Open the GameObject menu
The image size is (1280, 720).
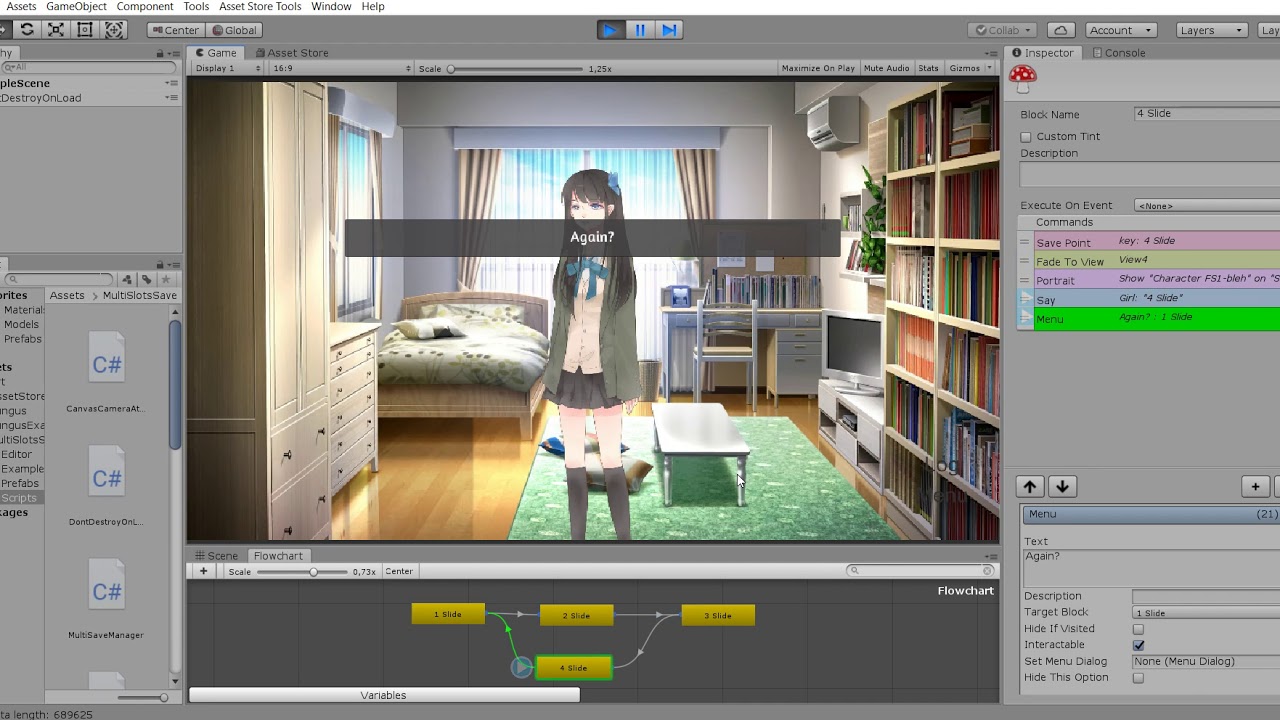[x=76, y=7]
